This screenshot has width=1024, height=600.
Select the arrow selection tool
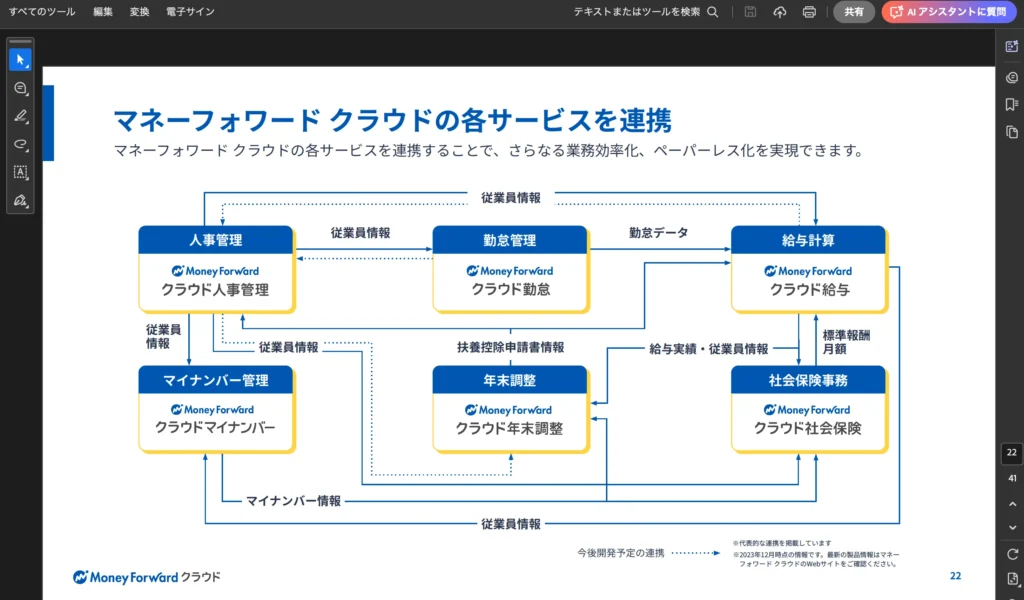[x=20, y=60]
